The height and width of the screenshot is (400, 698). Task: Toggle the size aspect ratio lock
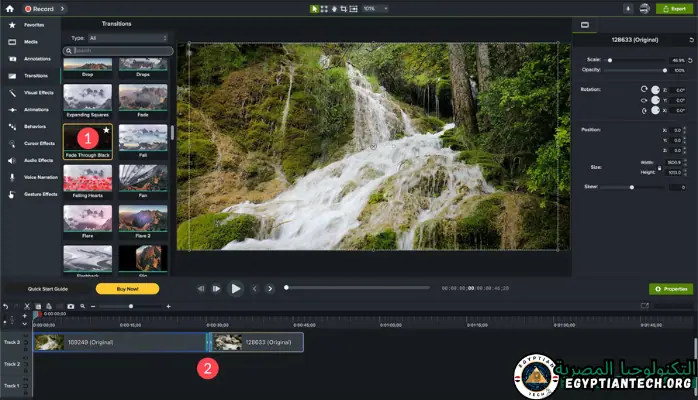pyautogui.click(x=659, y=167)
